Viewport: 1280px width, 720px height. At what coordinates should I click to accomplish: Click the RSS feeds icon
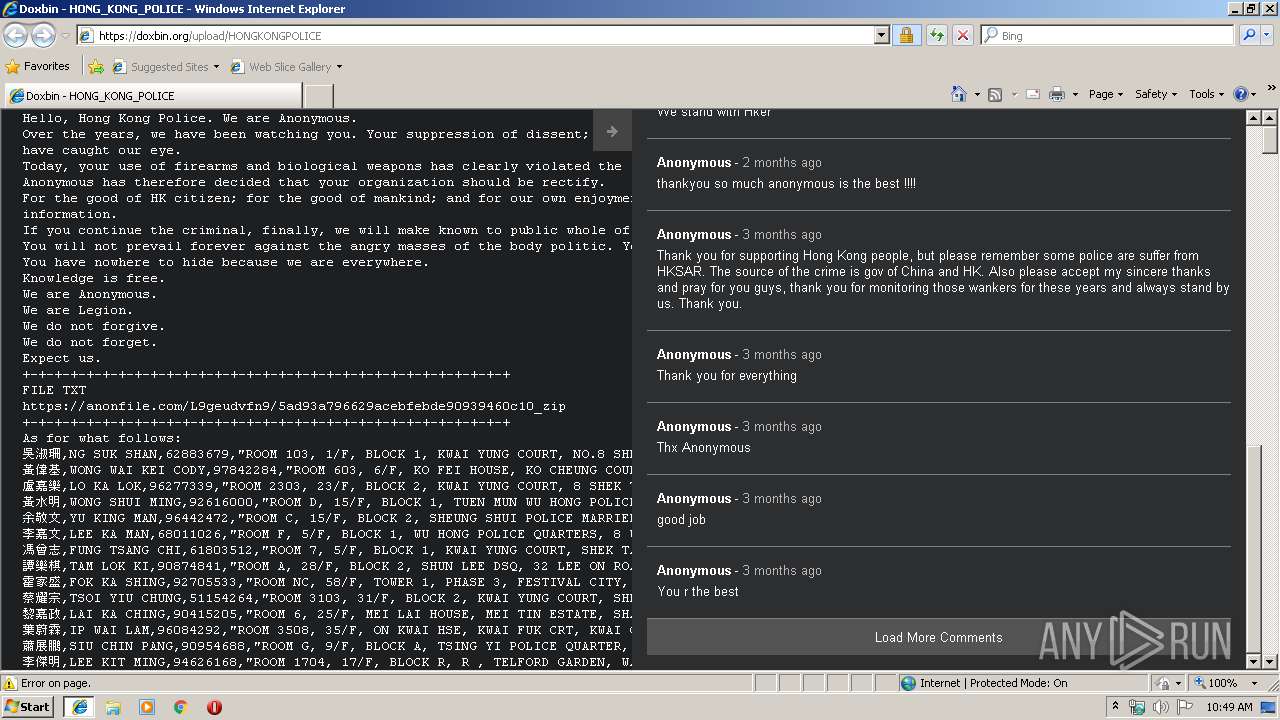point(995,94)
